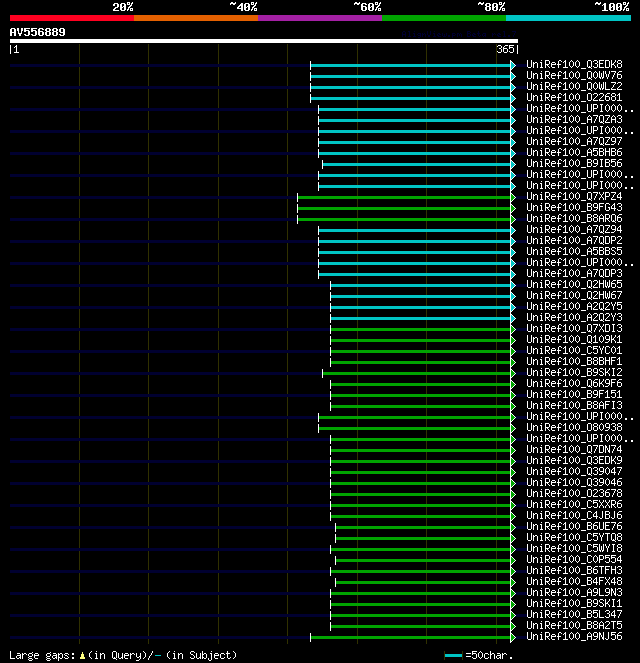Select the AV556889 query name
This screenshot has height=663, width=640.
click(x=38, y=32)
